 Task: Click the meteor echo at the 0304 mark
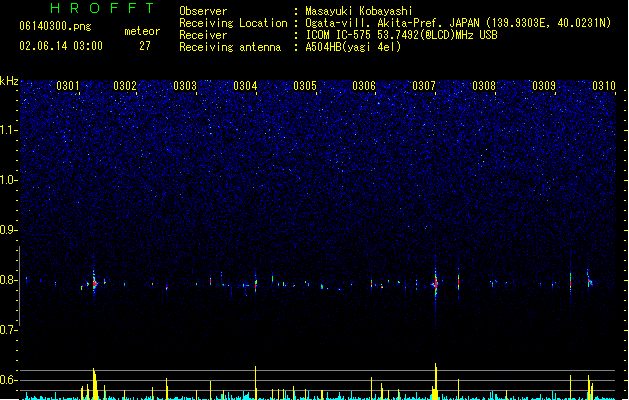256,284
